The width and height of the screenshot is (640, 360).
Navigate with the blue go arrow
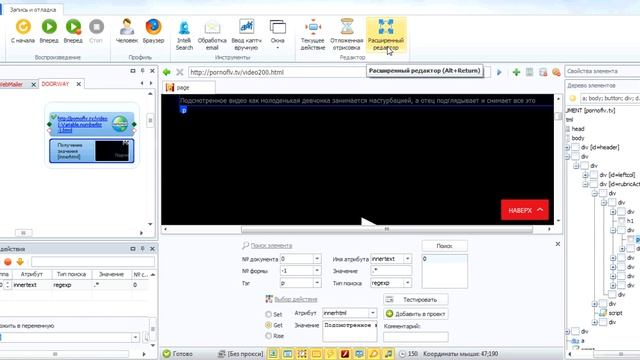point(499,72)
